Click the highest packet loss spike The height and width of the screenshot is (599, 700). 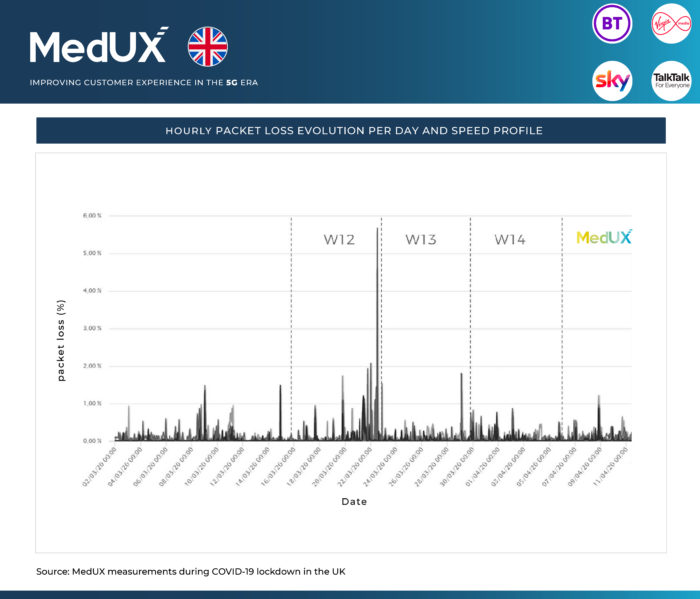[x=377, y=230]
